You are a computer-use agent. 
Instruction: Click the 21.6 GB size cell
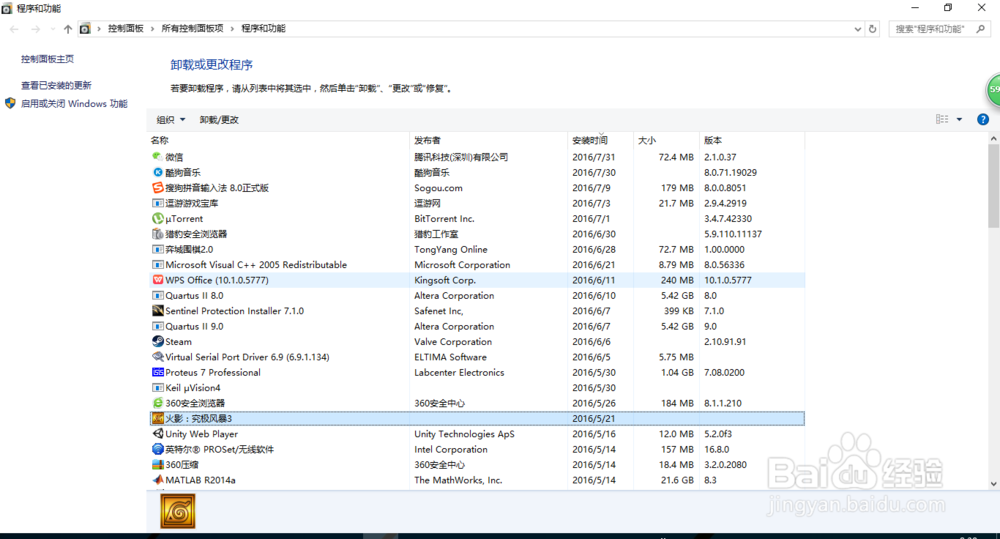click(677, 480)
